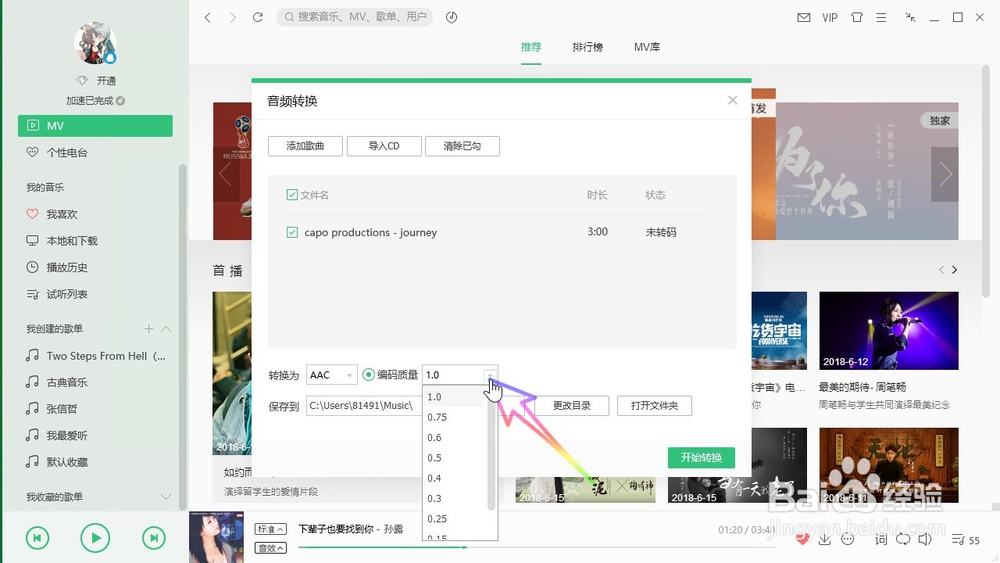Open the VIP membership link
The height and width of the screenshot is (563, 1000).
(830, 17)
